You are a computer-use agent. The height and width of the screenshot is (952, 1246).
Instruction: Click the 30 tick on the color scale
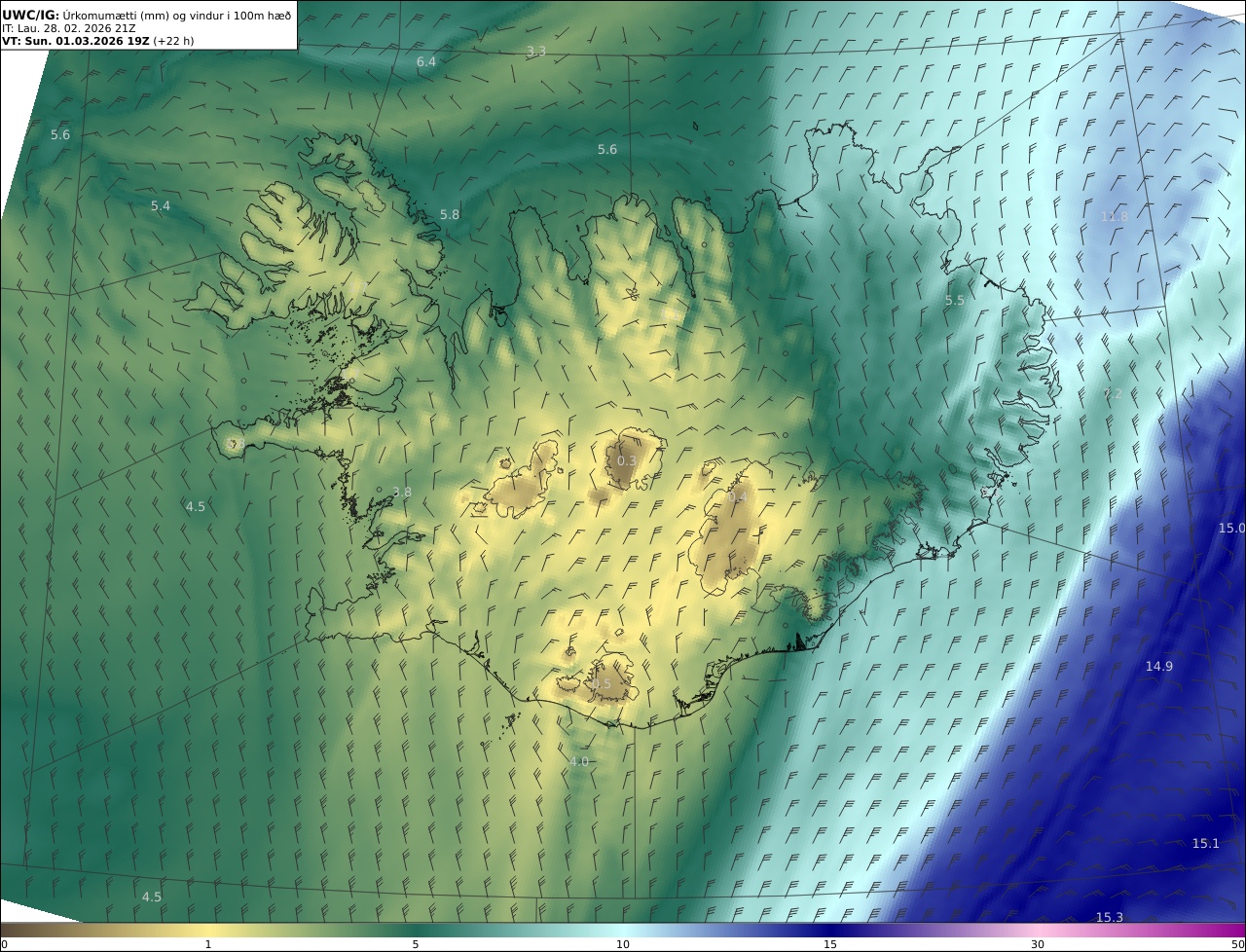[1038, 944]
